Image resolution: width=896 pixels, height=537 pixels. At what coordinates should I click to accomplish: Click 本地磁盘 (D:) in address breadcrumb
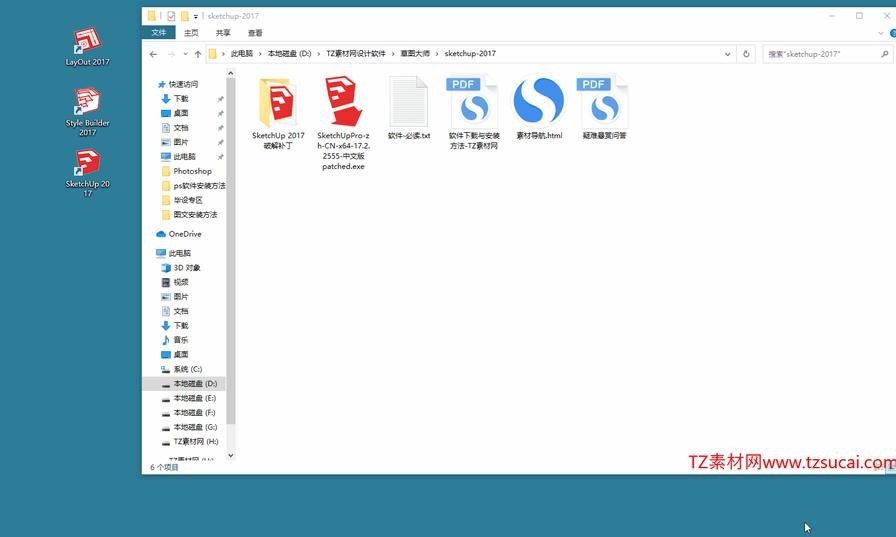[289, 54]
